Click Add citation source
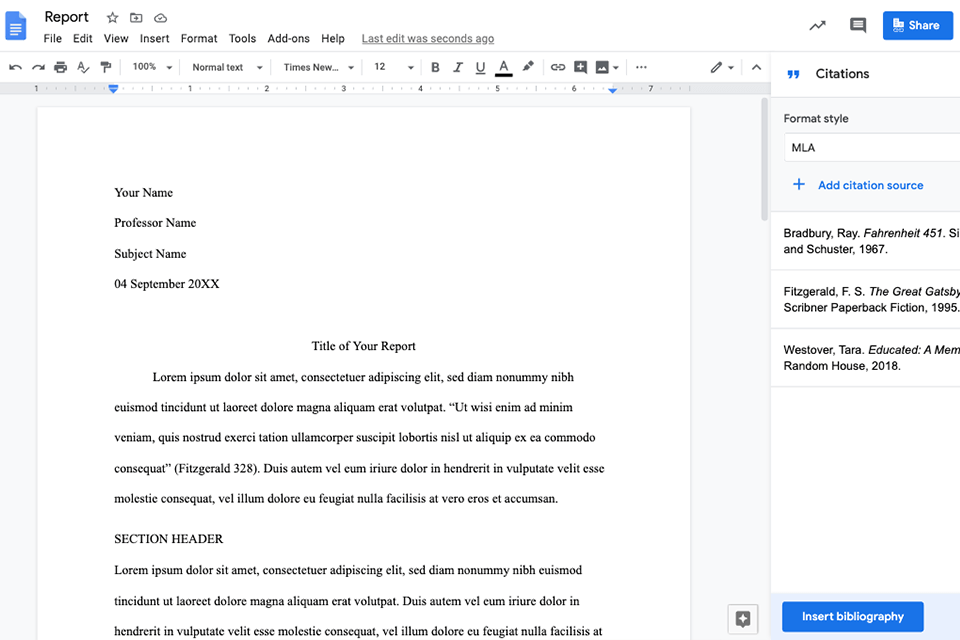The width and height of the screenshot is (960, 640). (871, 185)
